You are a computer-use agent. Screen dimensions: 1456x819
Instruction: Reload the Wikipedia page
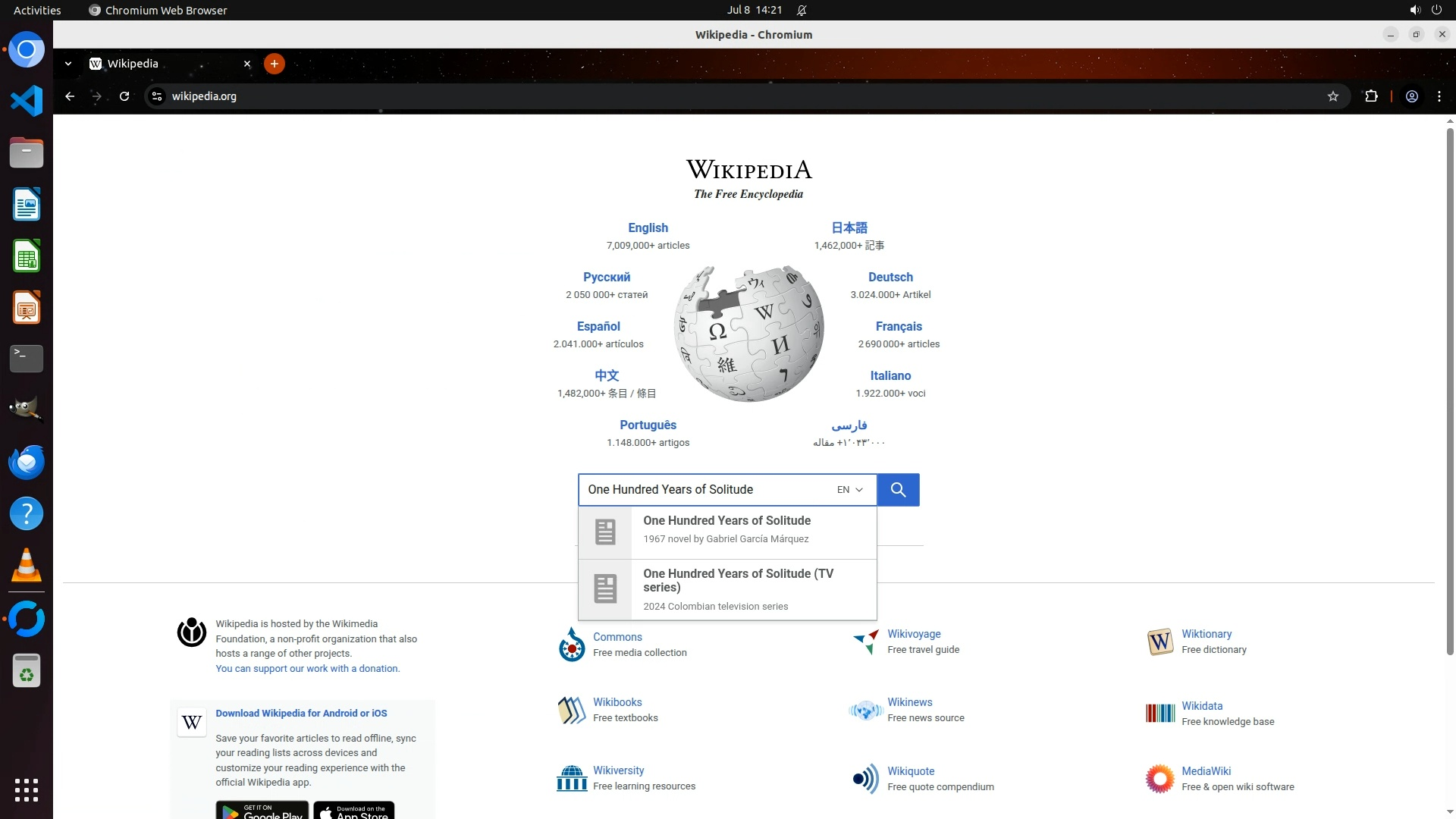pos(124,96)
